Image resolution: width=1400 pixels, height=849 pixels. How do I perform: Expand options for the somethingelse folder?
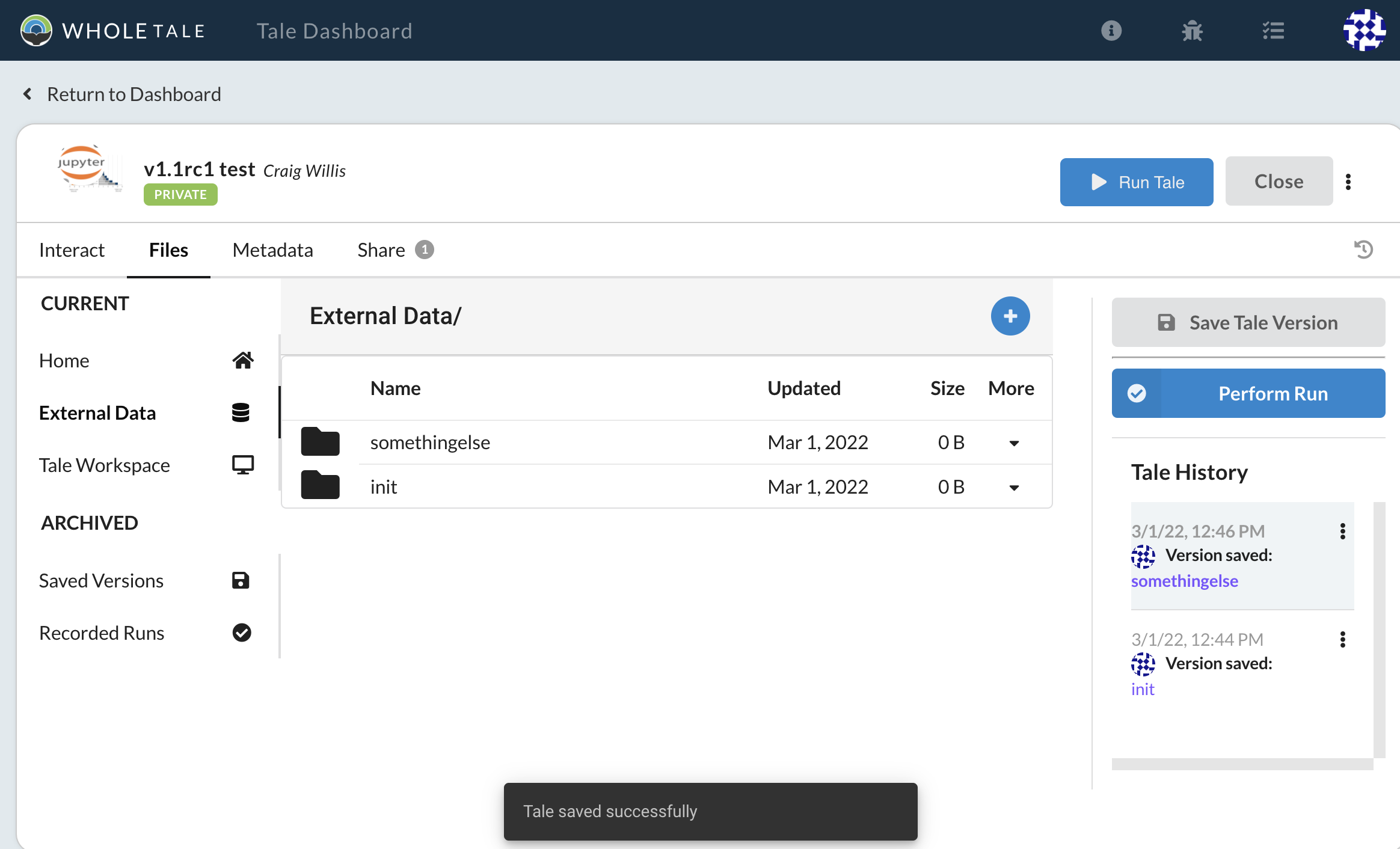pyautogui.click(x=1013, y=443)
